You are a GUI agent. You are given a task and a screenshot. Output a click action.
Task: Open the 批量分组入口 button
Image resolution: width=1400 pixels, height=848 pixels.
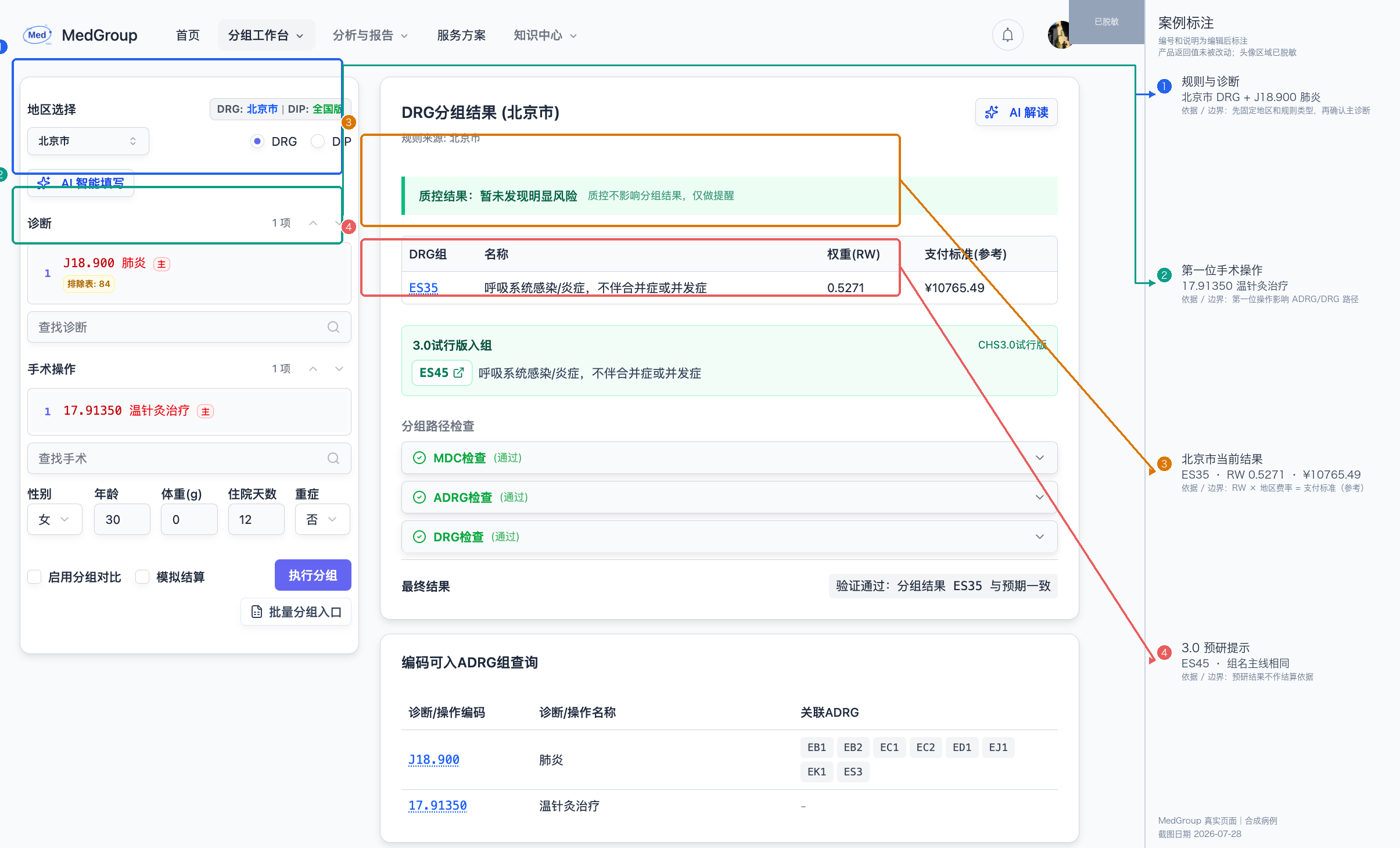tap(296, 612)
